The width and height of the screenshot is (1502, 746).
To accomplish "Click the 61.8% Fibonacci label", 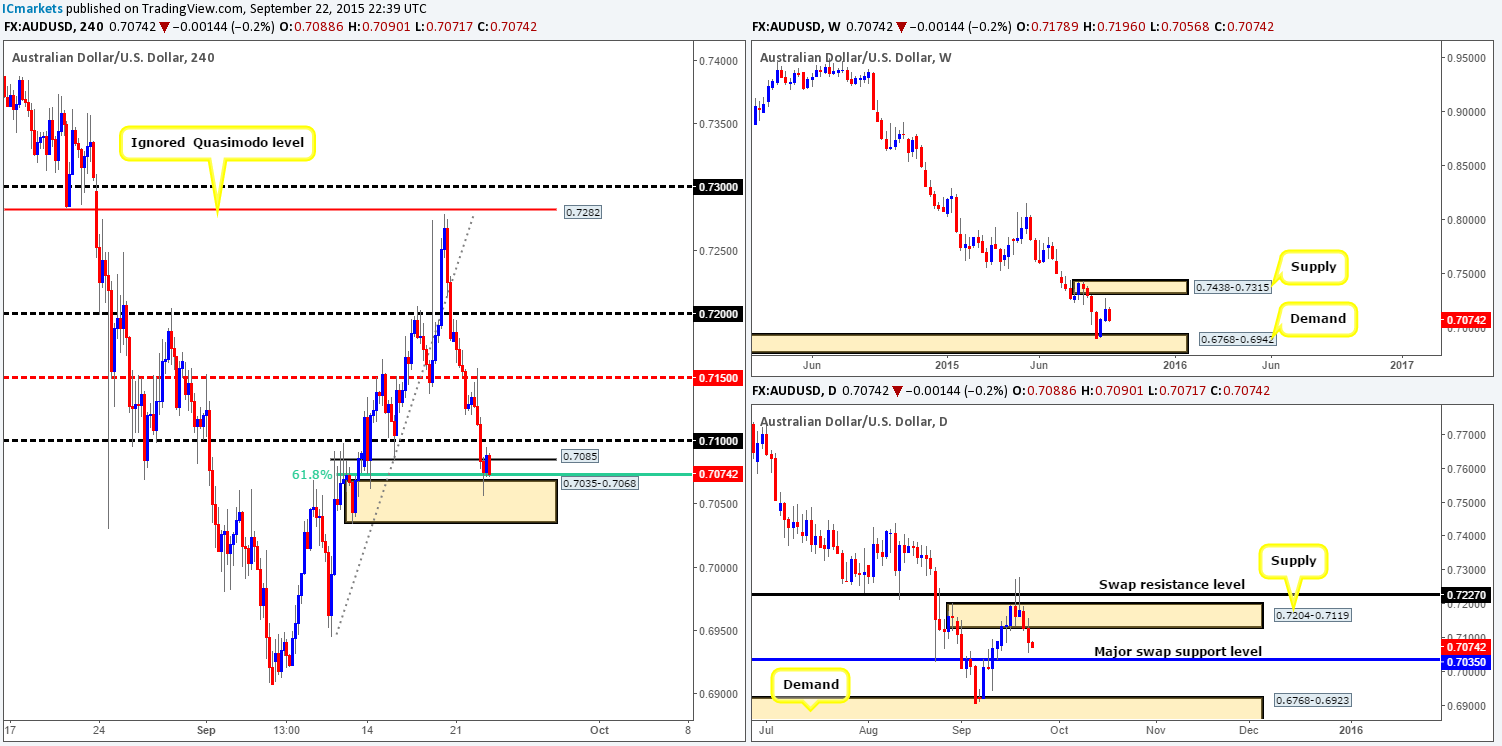I will pos(311,474).
